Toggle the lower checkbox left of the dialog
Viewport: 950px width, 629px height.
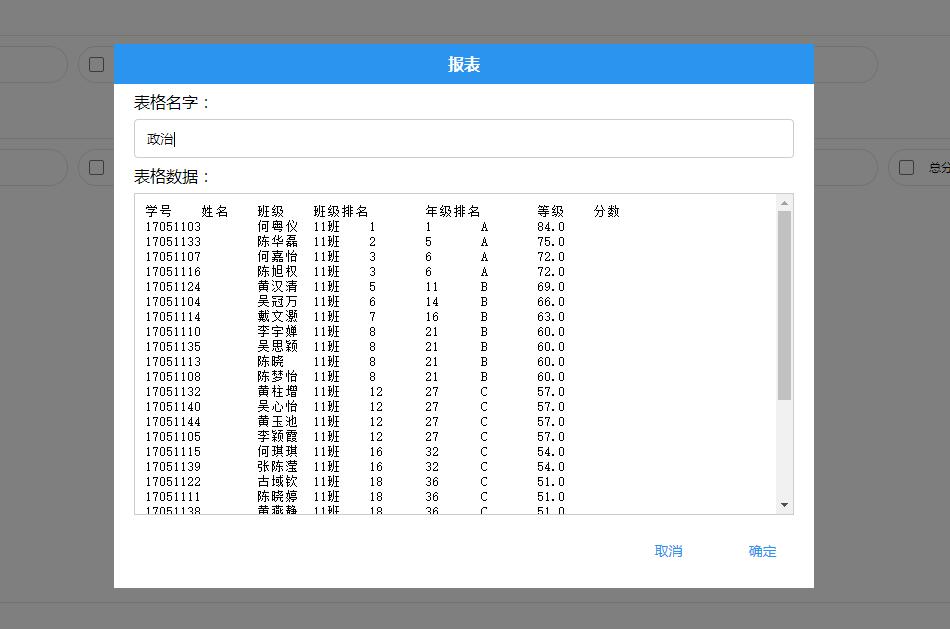(96, 168)
